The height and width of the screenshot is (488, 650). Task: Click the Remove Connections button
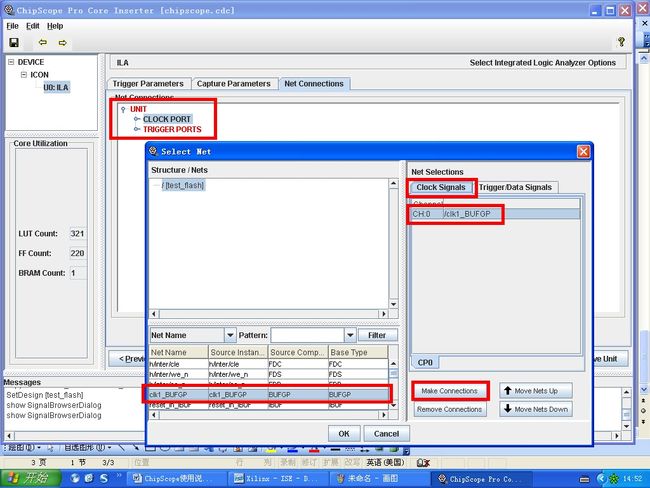click(449, 409)
